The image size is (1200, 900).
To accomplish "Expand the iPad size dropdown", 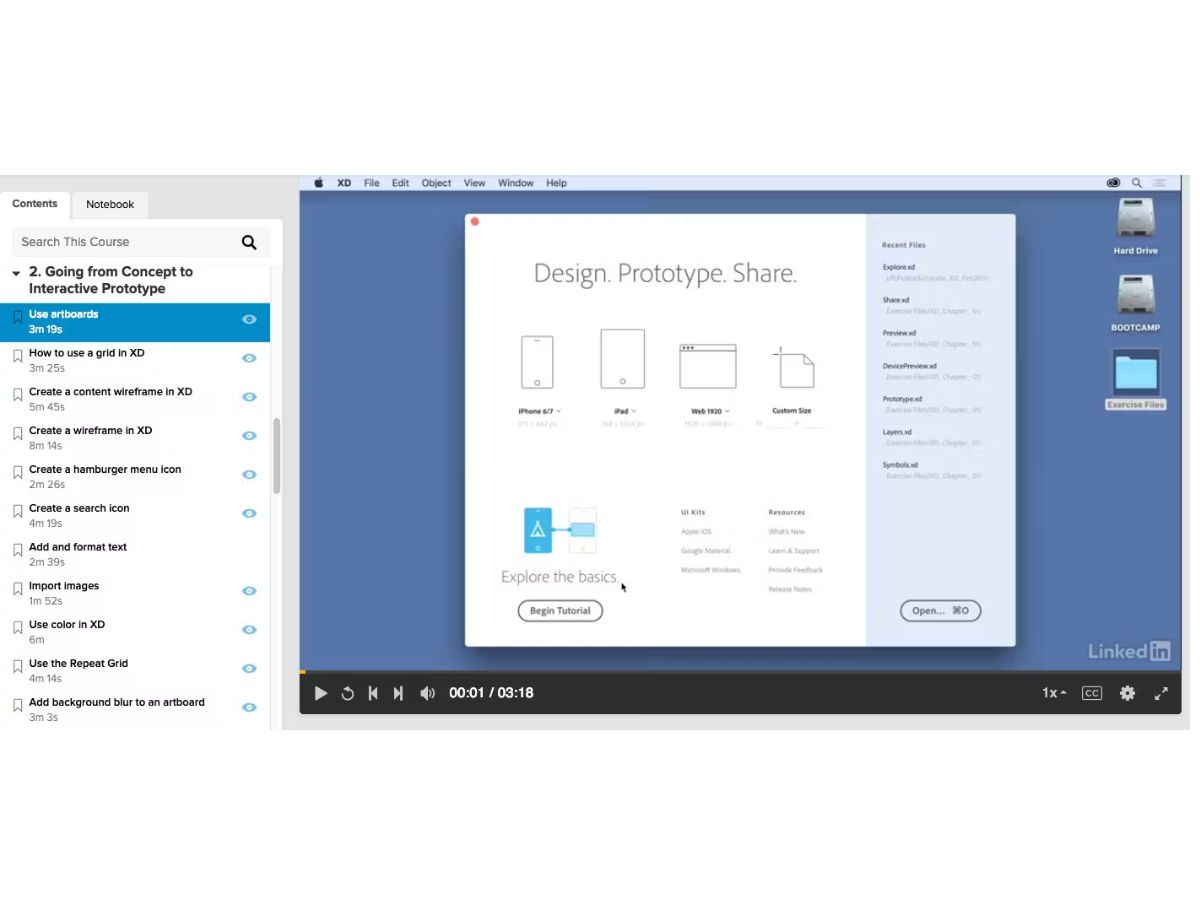I will 634,411.
